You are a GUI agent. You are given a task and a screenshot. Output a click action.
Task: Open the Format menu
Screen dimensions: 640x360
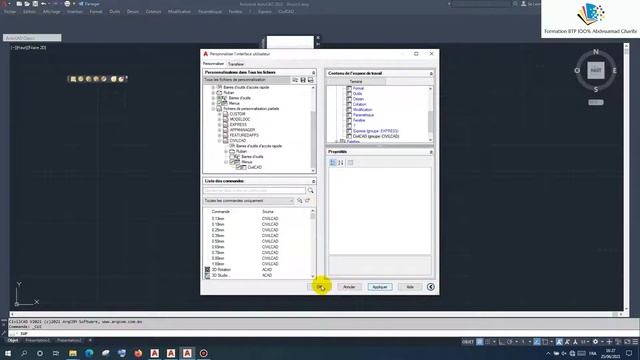96,12
